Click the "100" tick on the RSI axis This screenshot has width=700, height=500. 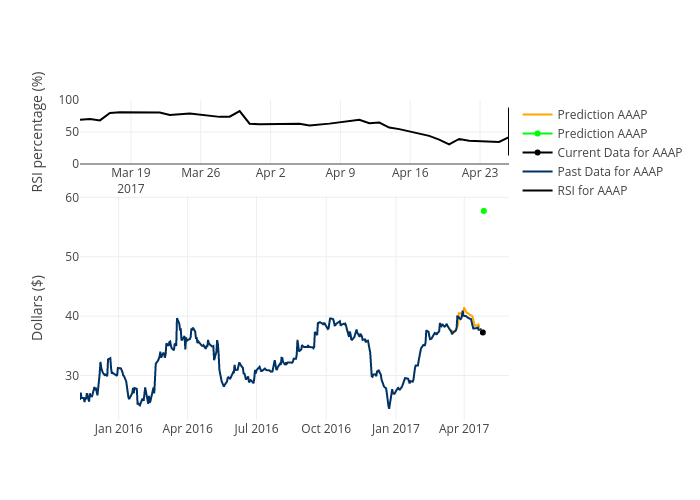[68, 99]
